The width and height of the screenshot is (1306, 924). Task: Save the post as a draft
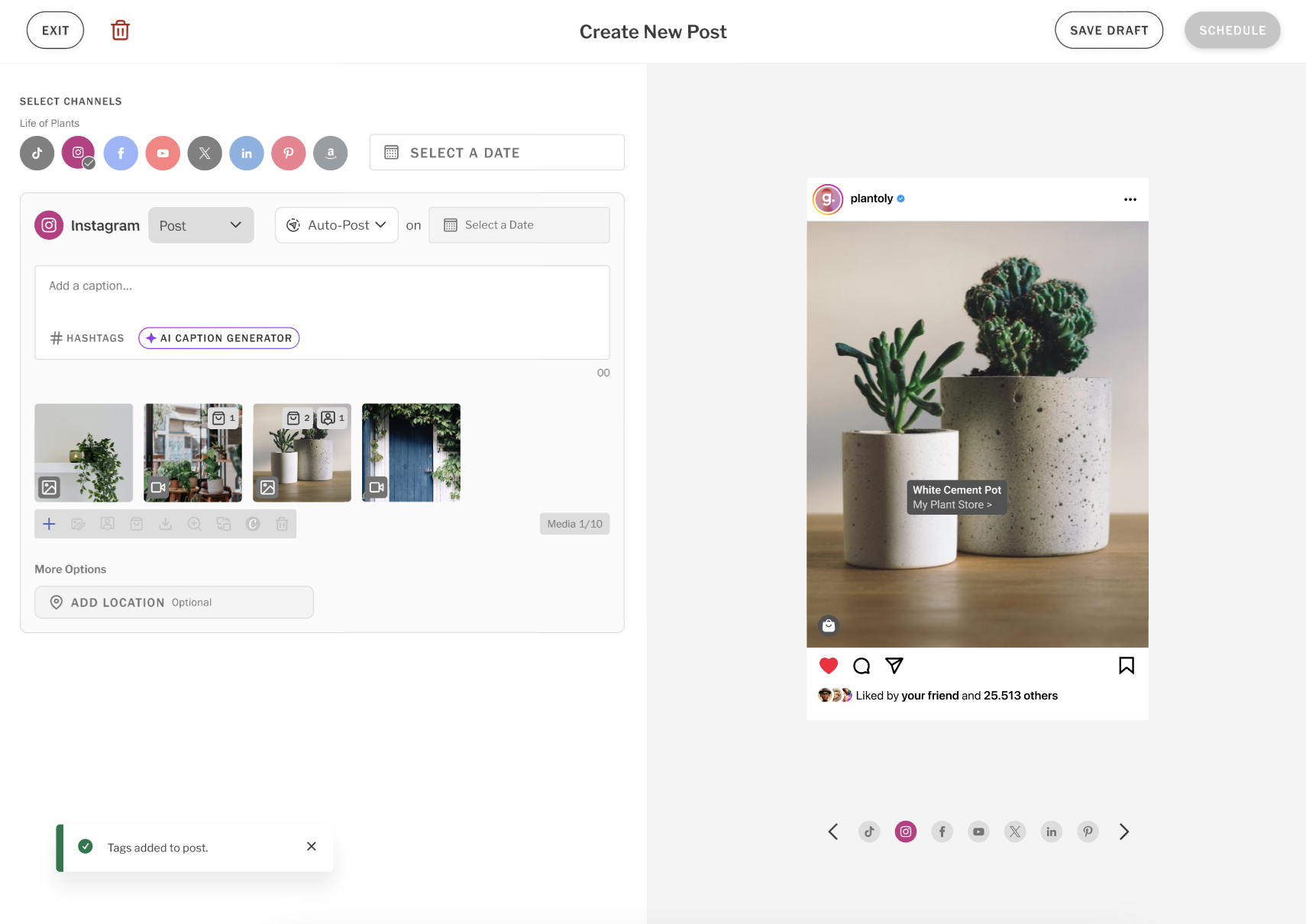coord(1109,30)
